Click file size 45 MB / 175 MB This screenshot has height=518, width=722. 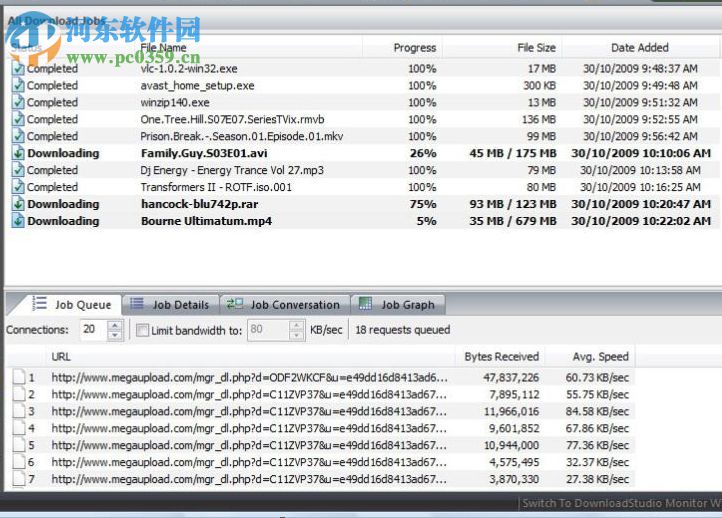click(513, 153)
